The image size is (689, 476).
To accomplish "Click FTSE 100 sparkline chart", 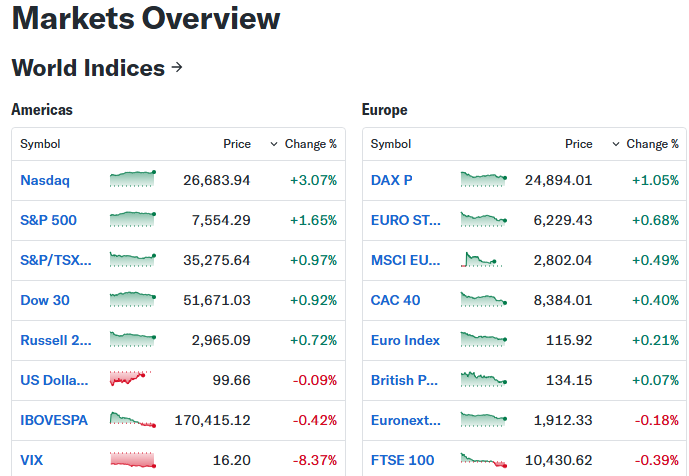I will click(483, 460).
